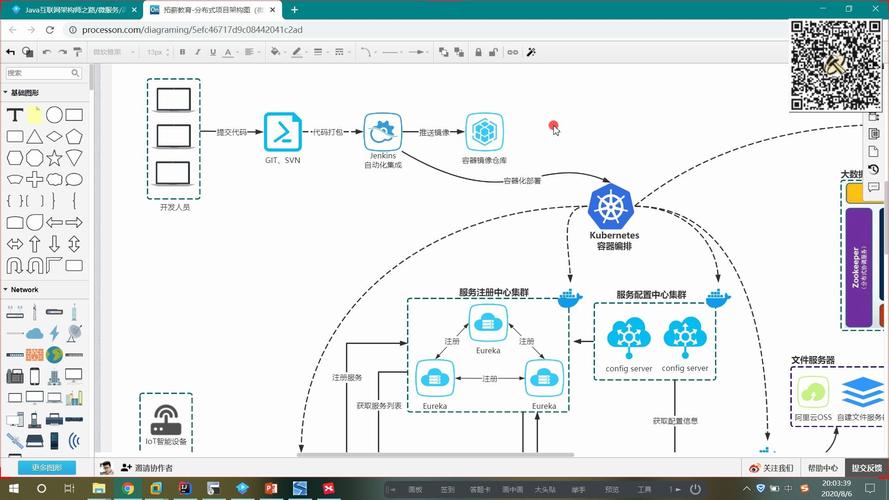Toggle italic text formatting
This screenshot has width=889, height=500.
pos(197,52)
